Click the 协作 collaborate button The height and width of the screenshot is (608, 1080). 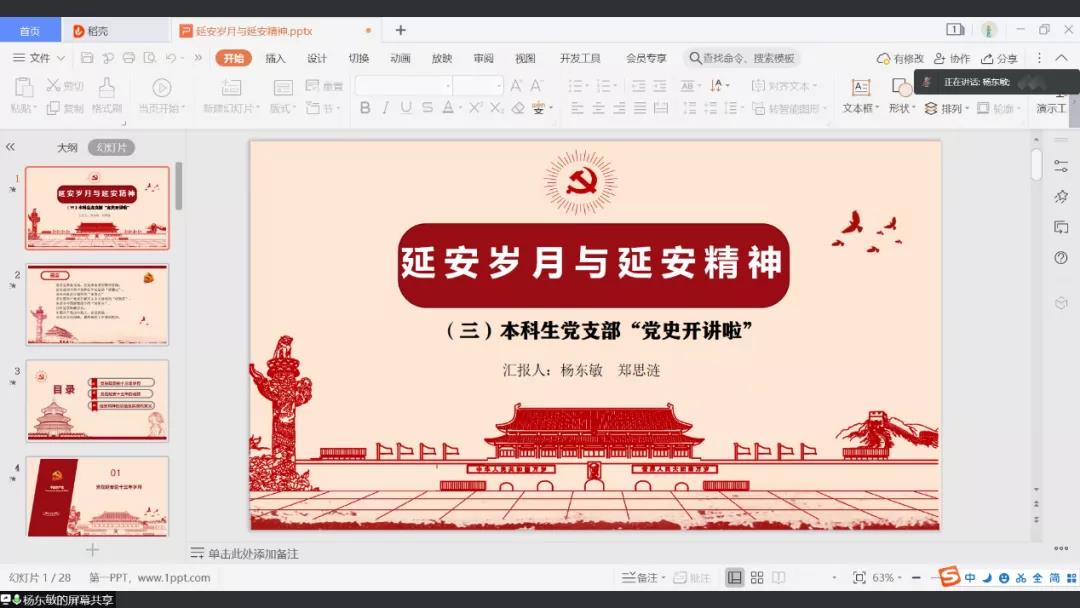(x=952, y=59)
